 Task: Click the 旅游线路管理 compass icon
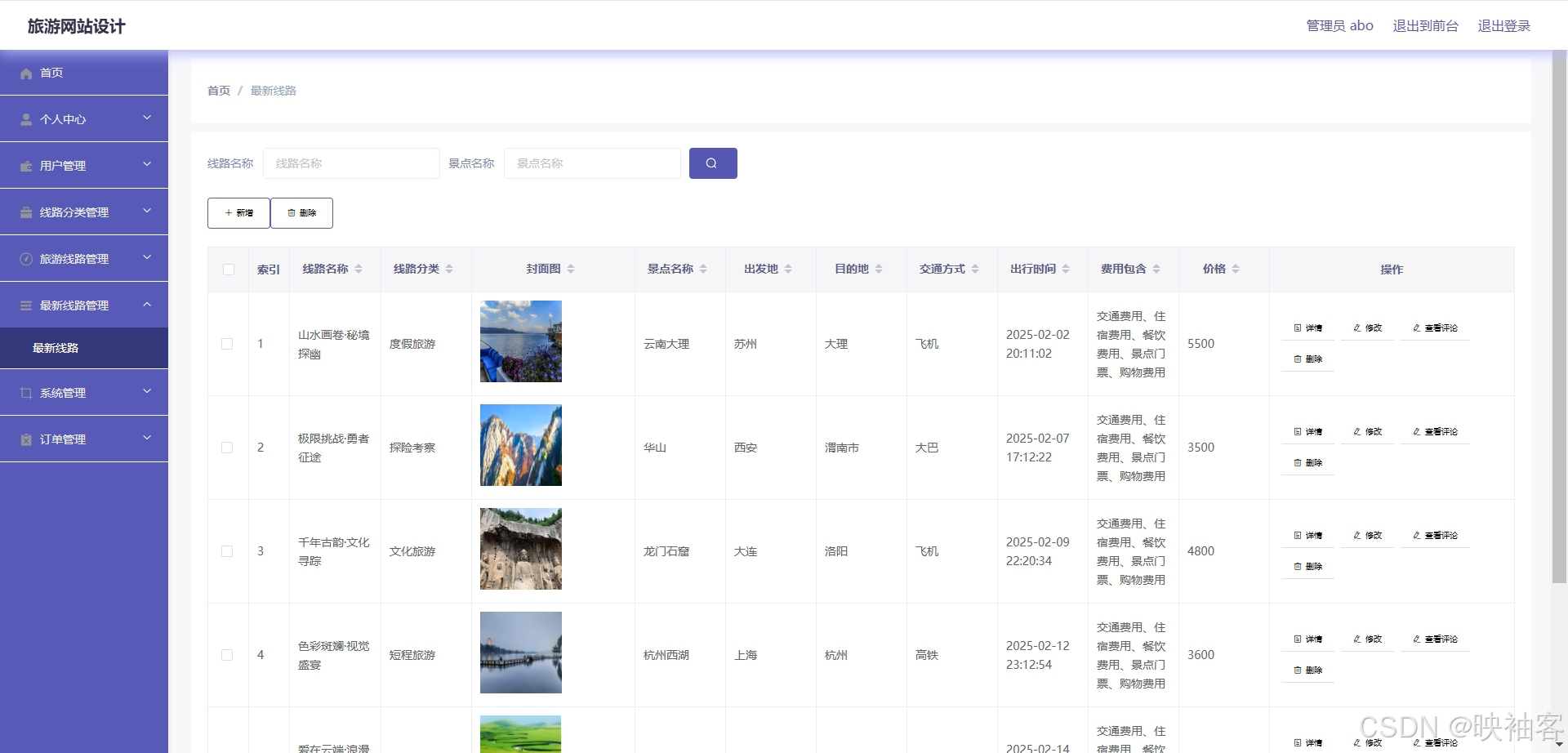coord(26,259)
